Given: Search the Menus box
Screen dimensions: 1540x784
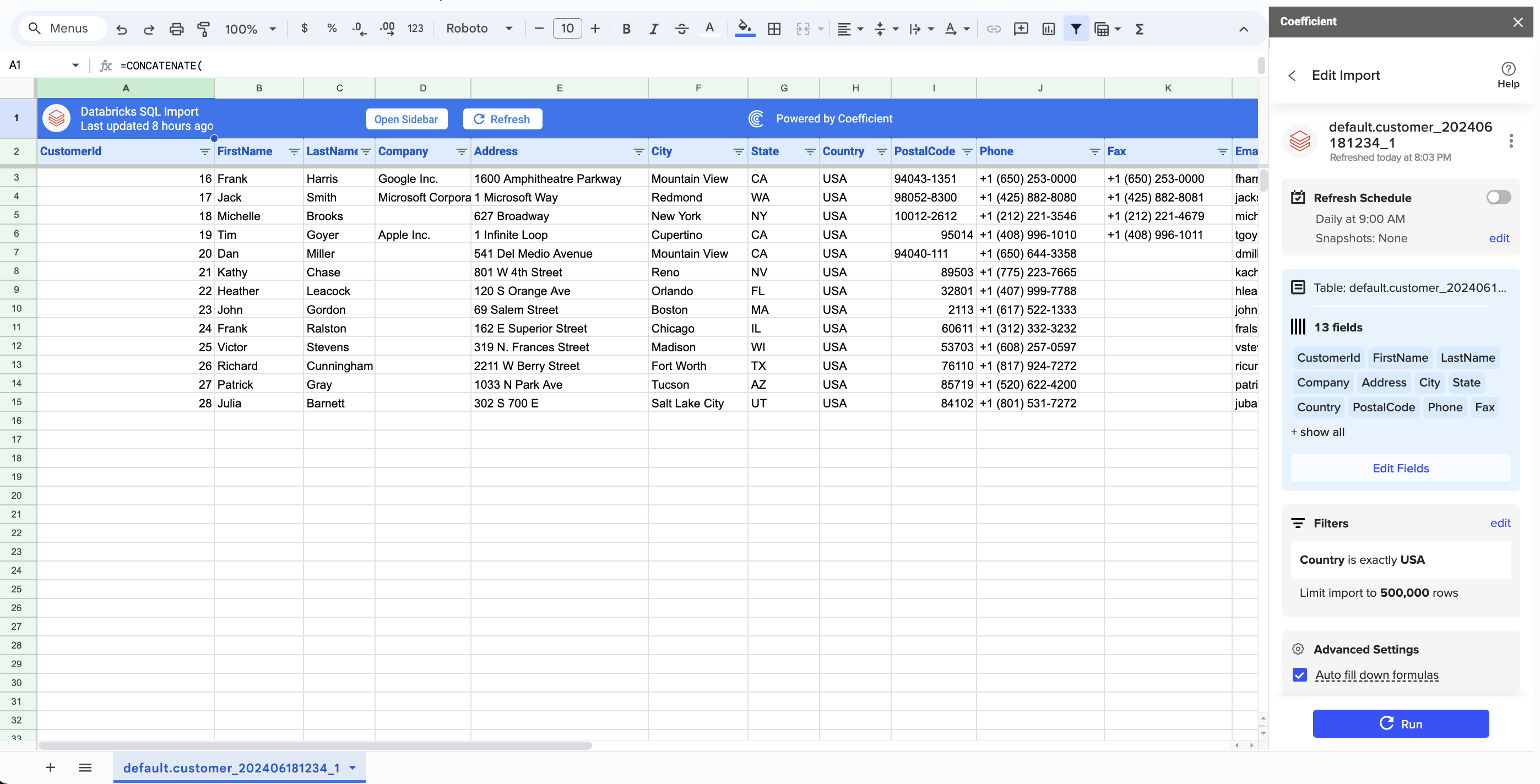Looking at the screenshot, I should click(62, 28).
